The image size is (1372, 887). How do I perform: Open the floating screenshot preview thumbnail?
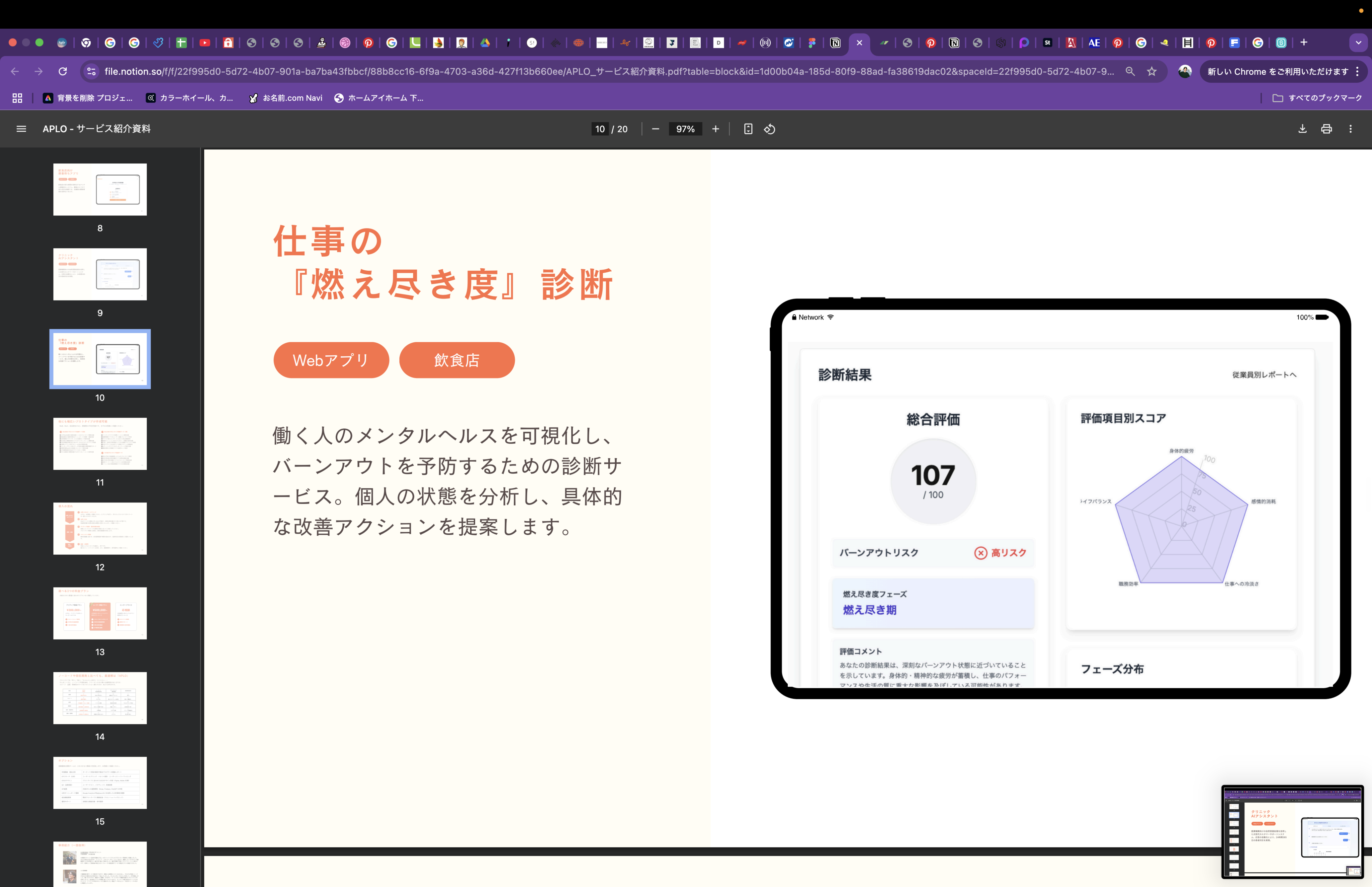point(1293,832)
